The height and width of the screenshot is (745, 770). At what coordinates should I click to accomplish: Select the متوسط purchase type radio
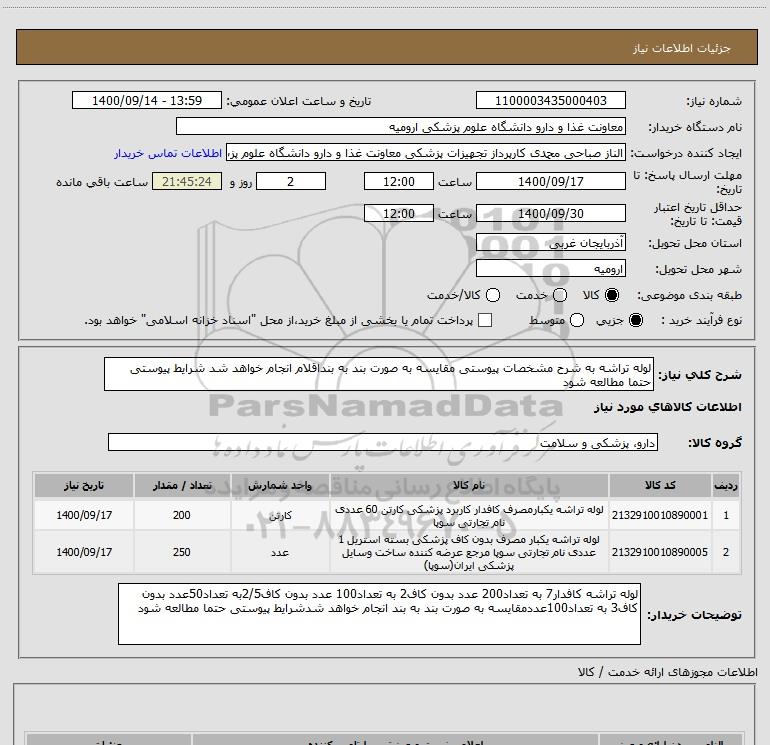(x=577, y=320)
